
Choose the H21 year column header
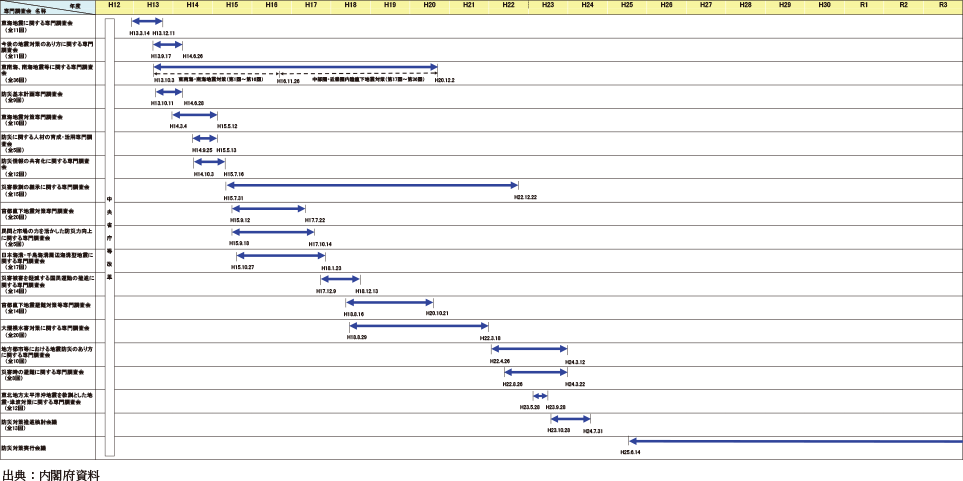click(x=469, y=4)
